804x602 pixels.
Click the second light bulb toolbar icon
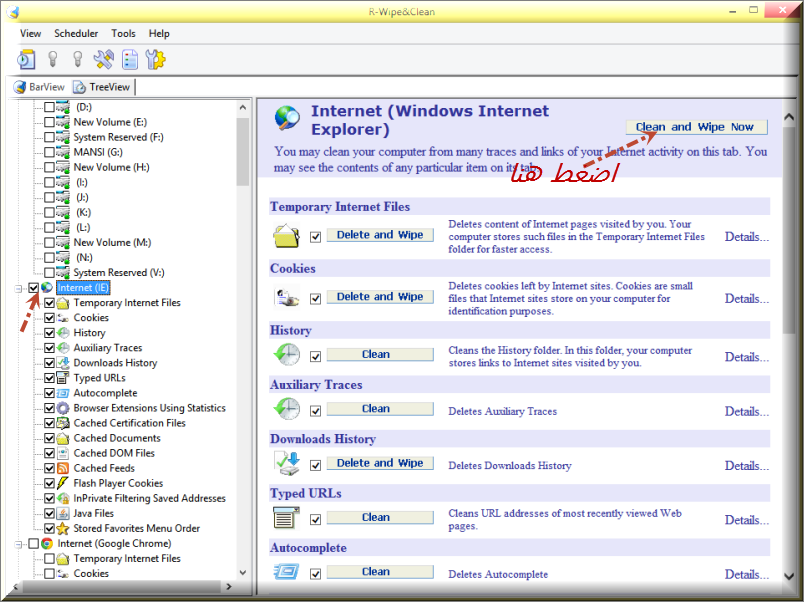tap(77, 59)
